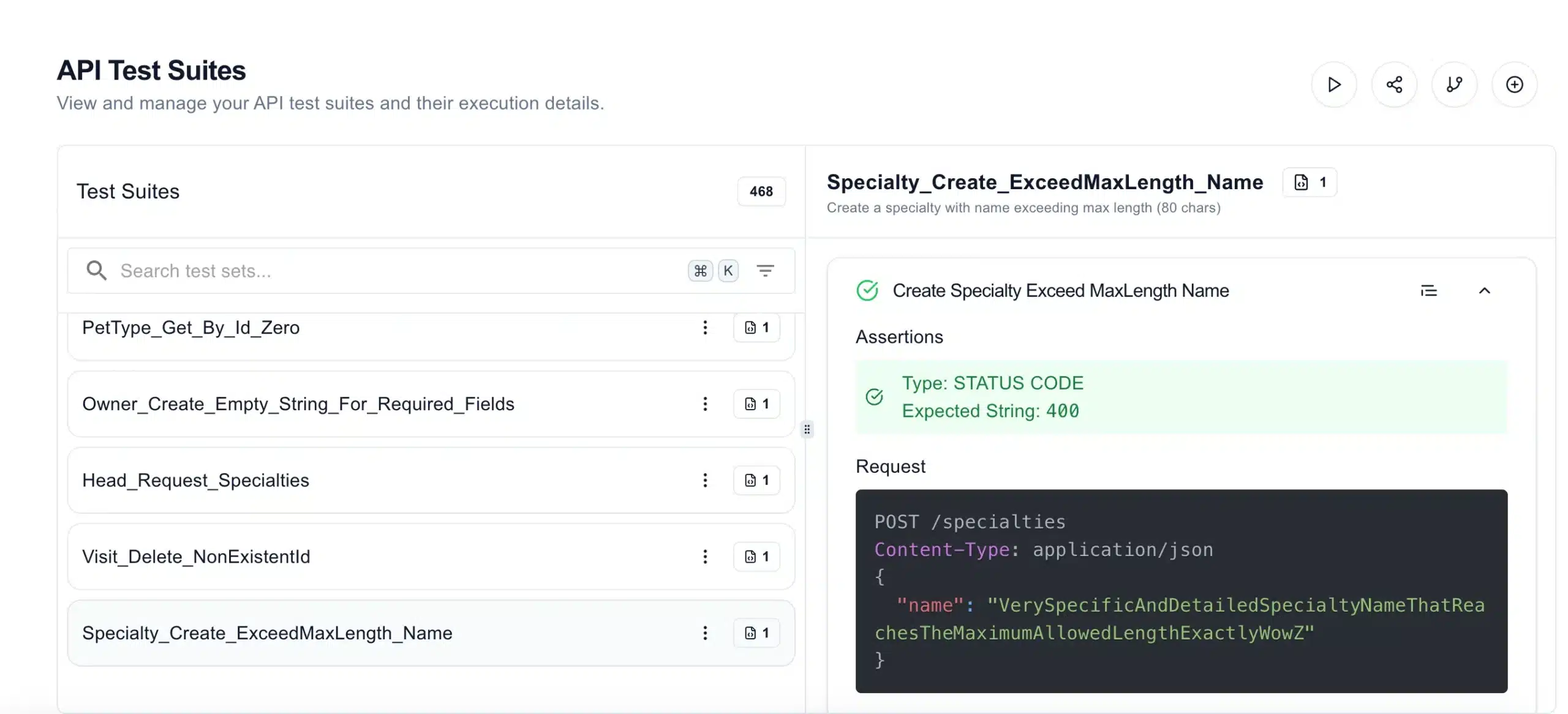This screenshot has height=714, width=1568.
Task: Click test count badge on PetType_Get_By_Id_Zero
Action: point(756,328)
